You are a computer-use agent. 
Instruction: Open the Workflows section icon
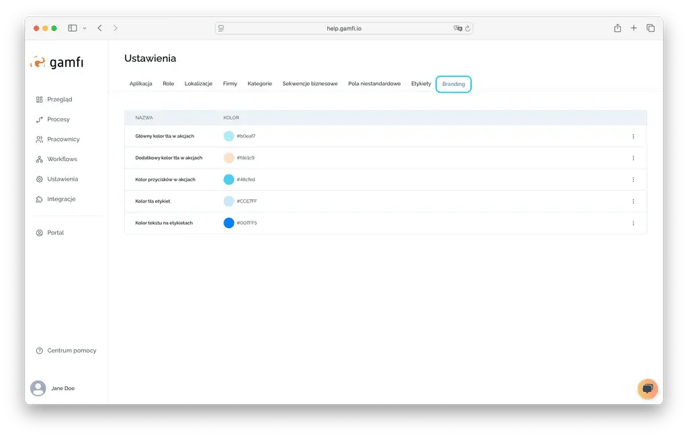39,159
